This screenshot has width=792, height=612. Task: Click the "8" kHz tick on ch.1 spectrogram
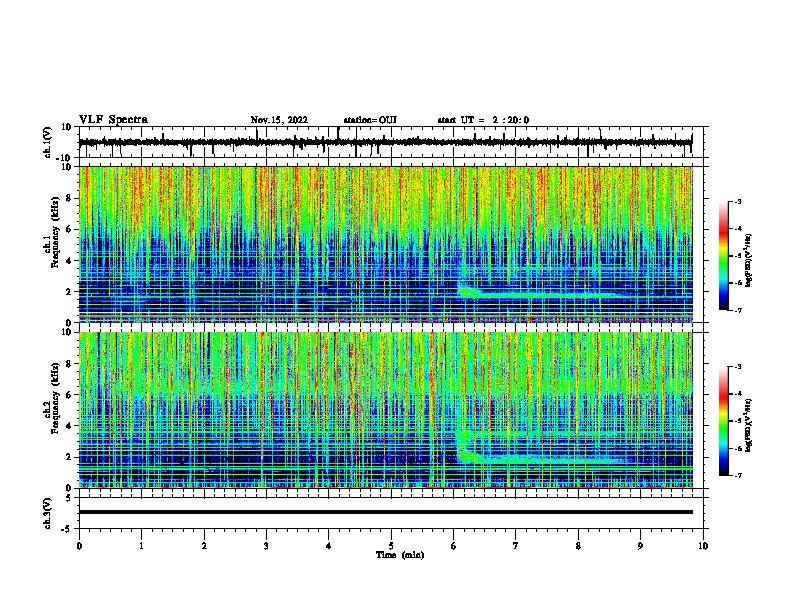point(69,198)
